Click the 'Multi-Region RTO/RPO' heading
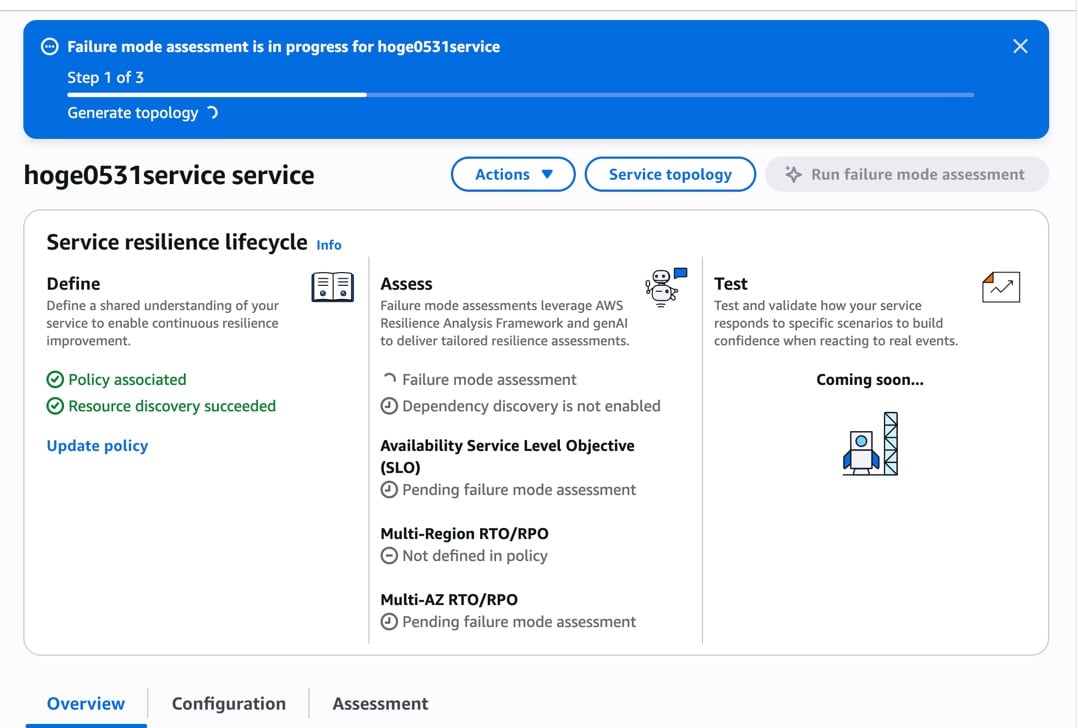Image resolution: width=1078 pixels, height=728 pixels. (x=465, y=533)
